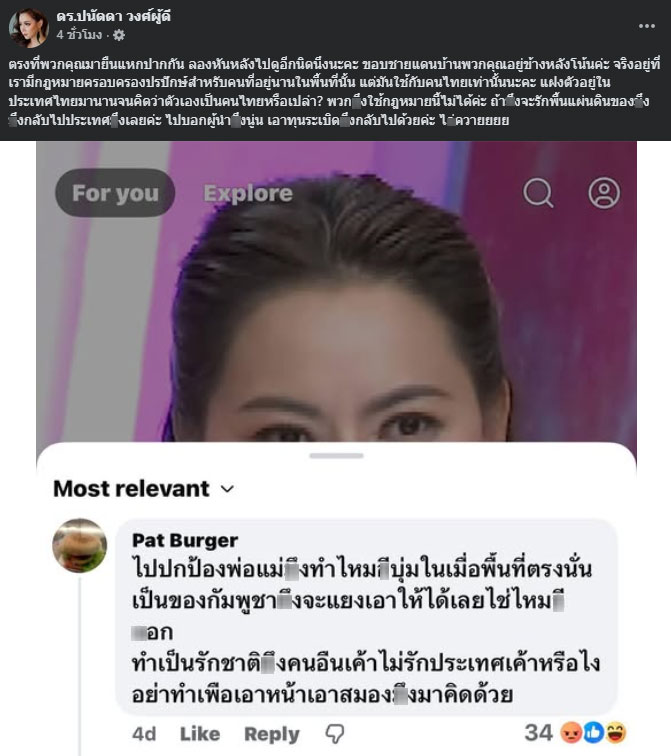671x756 pixels.
Task: Reply to Pat Burger's comment
Action: 272,734
